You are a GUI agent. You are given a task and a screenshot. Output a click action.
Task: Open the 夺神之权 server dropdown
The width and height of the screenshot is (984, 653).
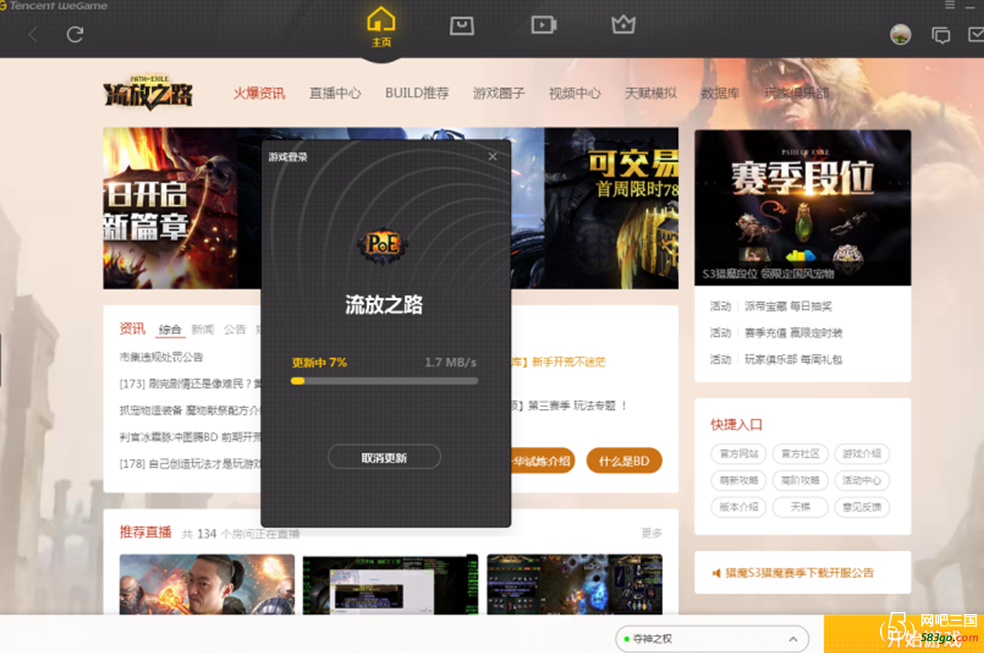pos(712,639)
